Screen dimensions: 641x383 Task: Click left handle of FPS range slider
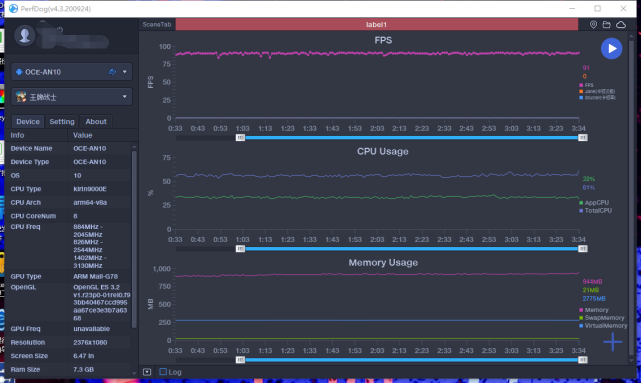[240, 138]
